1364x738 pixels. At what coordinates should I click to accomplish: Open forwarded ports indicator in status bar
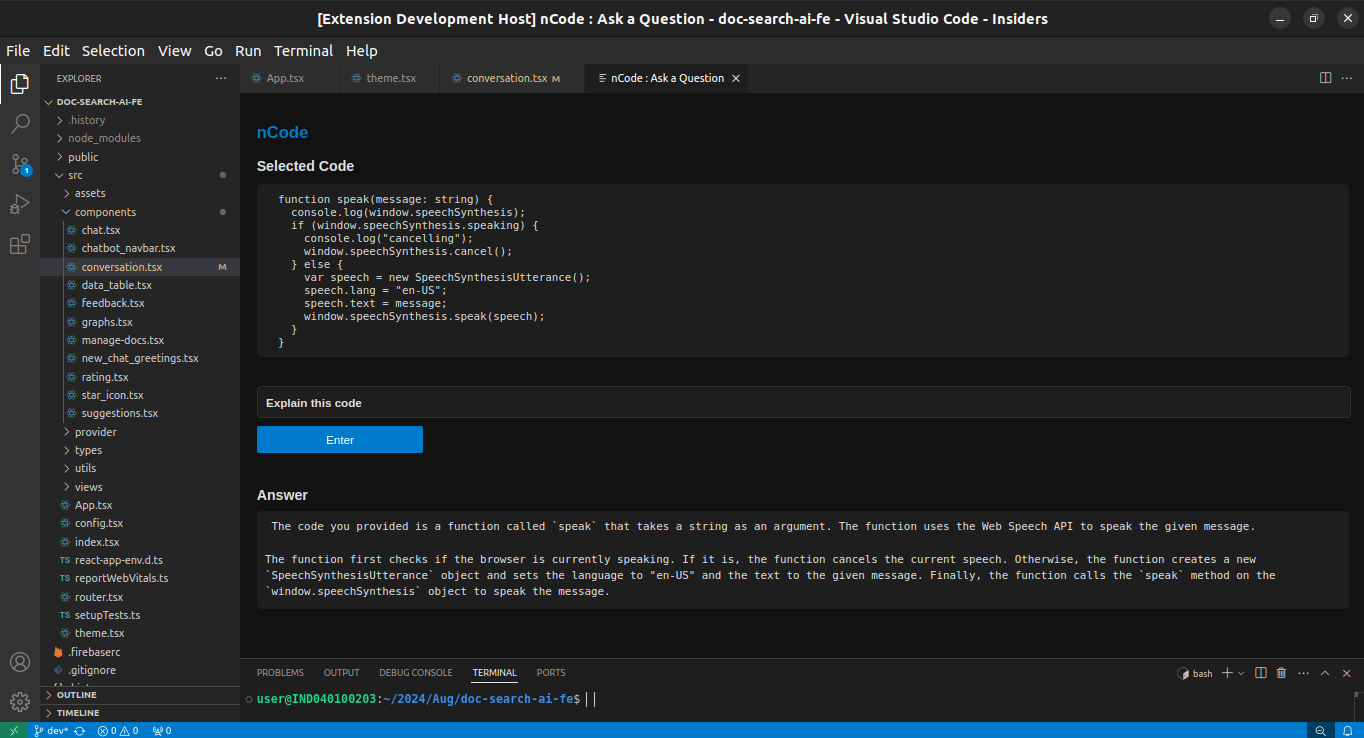point(162,730)
